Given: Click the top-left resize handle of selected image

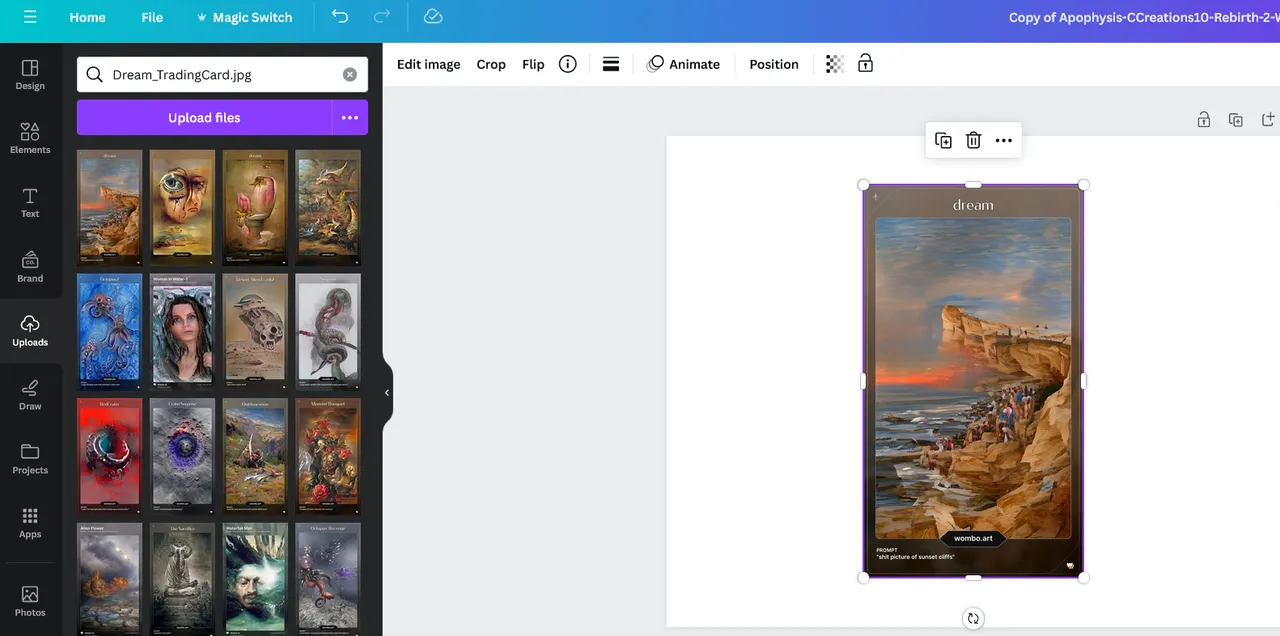Looking at the screenshot, I should click(864, 185).
